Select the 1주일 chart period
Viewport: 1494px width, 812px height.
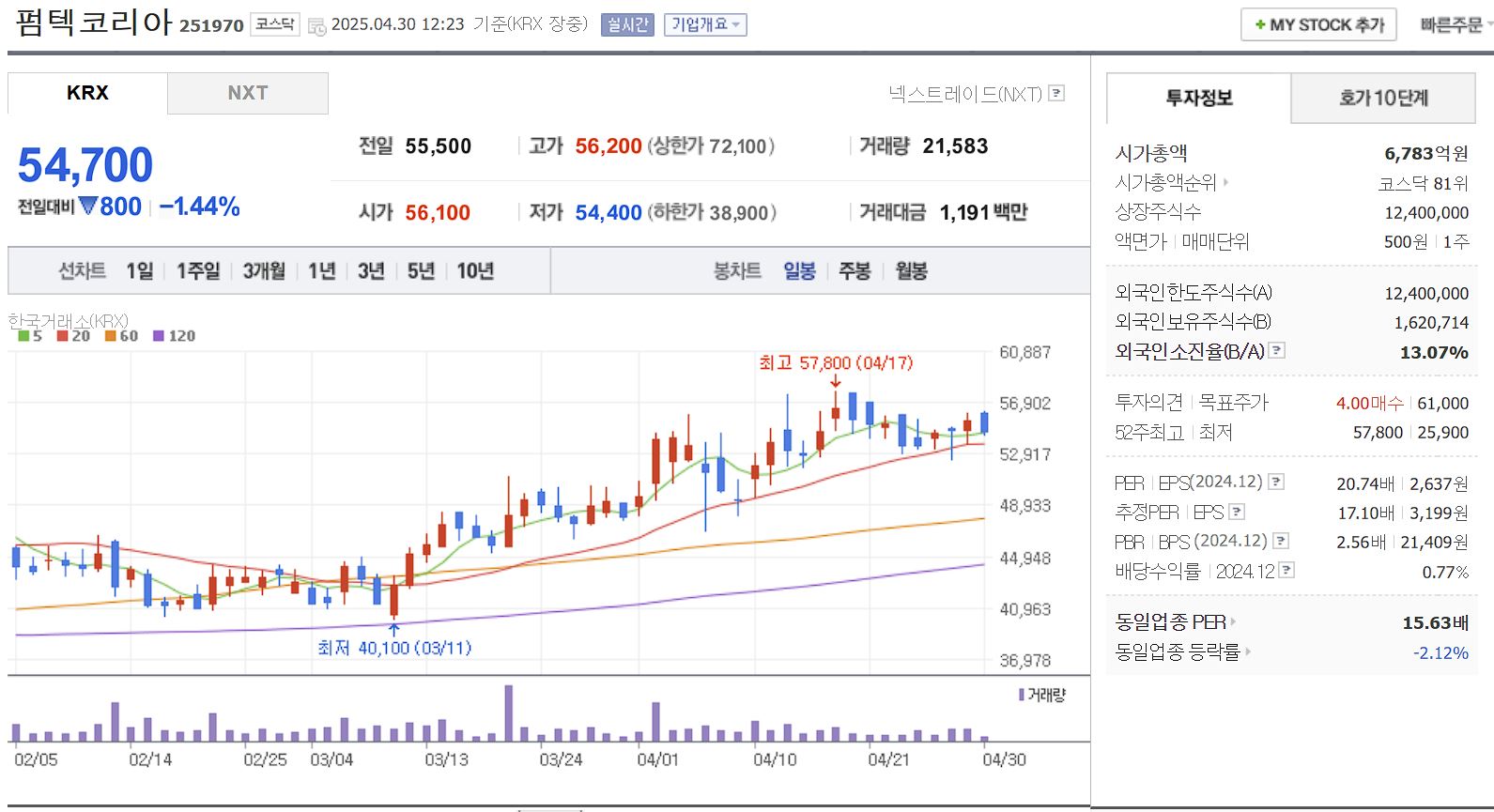click(198, 271)
